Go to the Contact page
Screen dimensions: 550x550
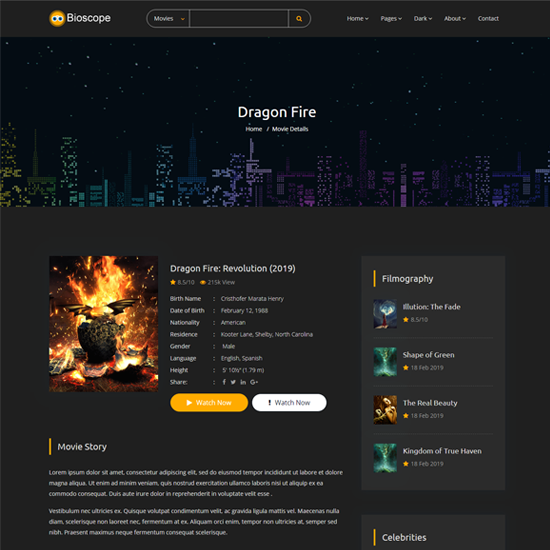488,19
